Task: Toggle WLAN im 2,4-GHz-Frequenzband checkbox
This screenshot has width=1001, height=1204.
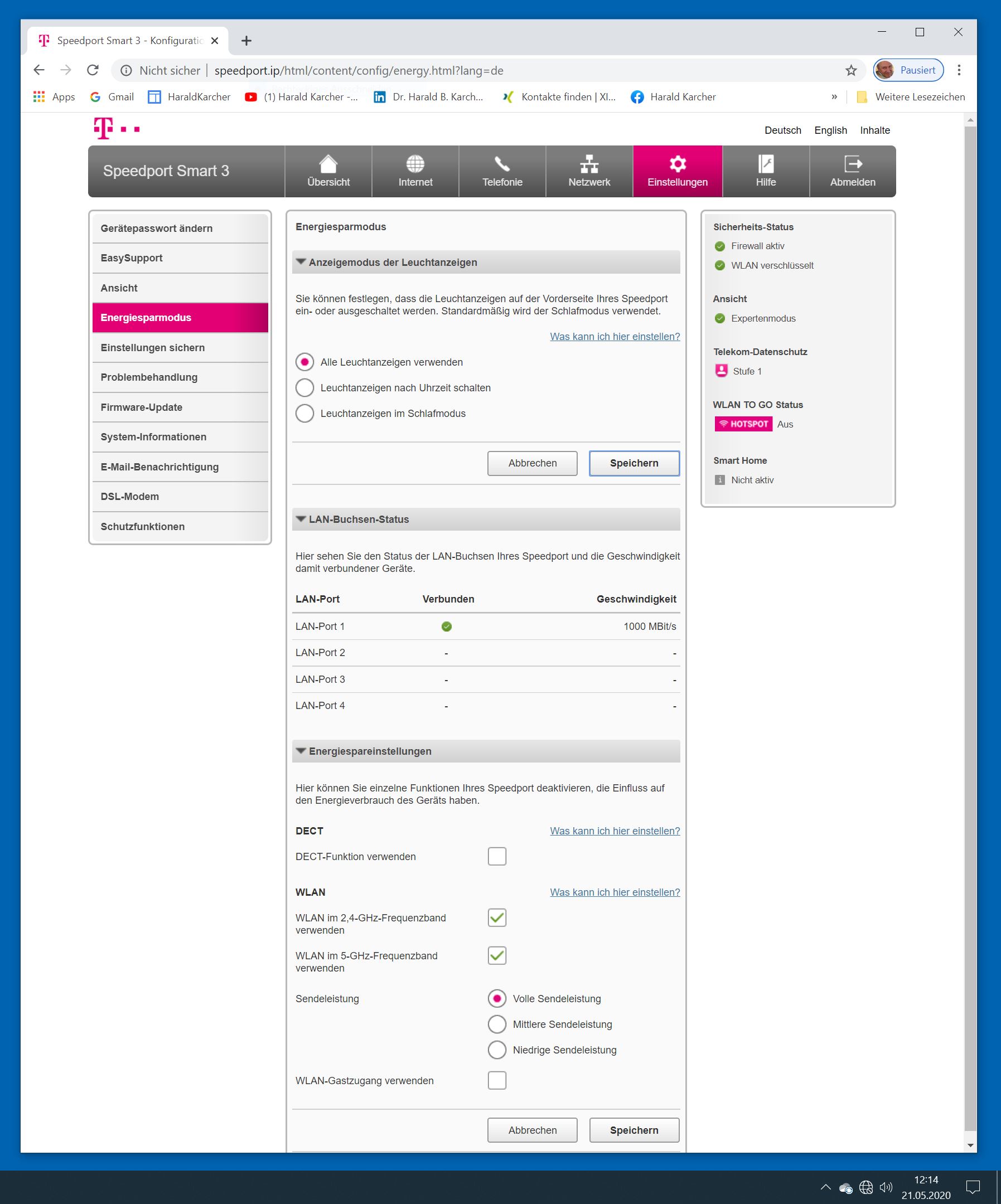Action: pos(497,917)
